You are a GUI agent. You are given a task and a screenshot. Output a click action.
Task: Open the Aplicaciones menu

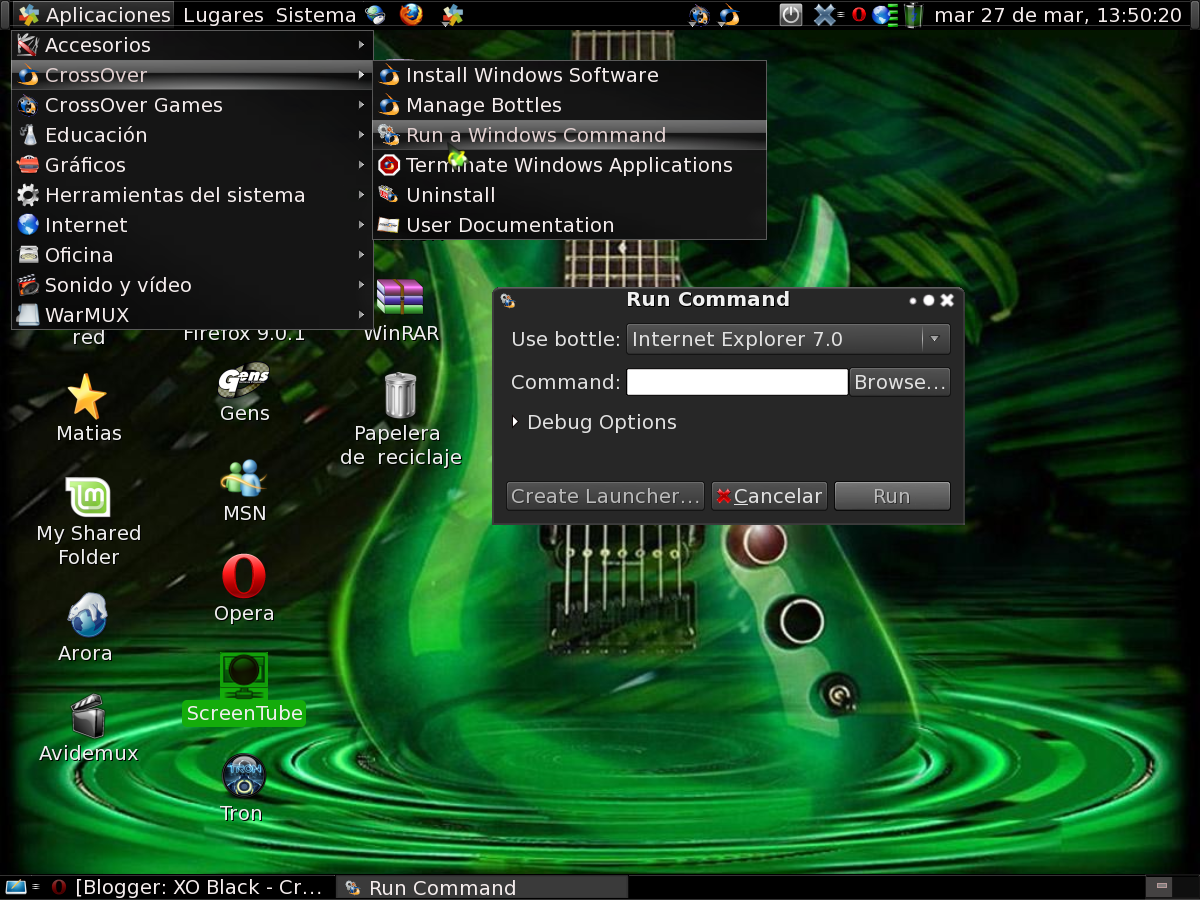tap(94, 15)
